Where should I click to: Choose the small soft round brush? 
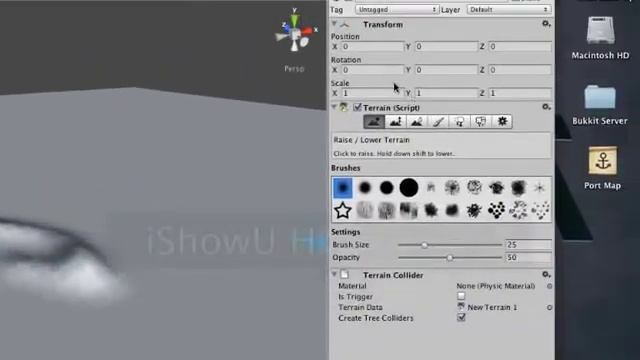tap(364, 188)
